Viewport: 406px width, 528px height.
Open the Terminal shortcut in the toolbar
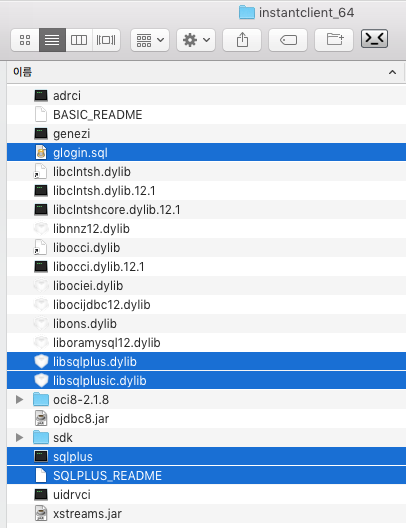tap(374, 39)
